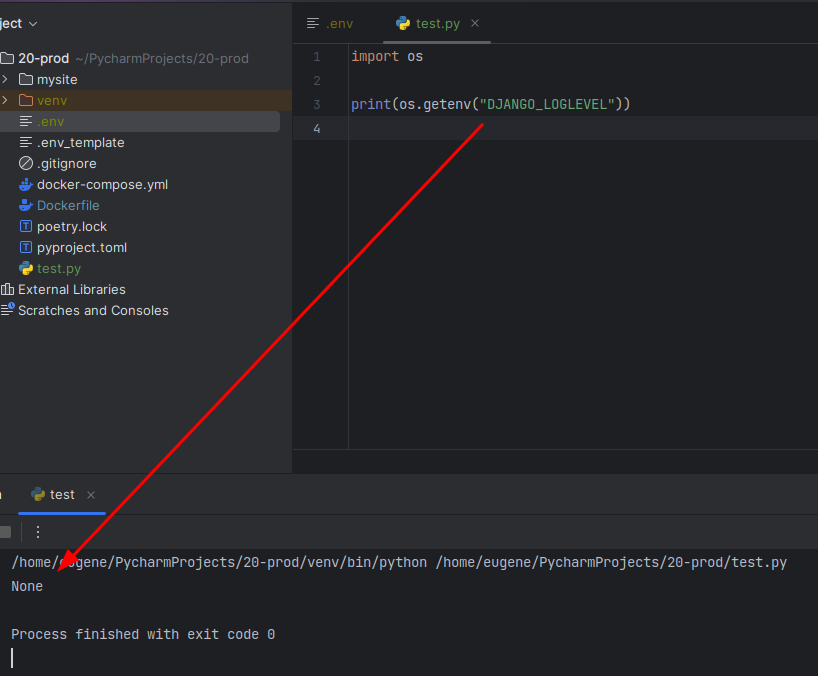Click the test.py Python icon in tree
The height and width of the screenshot is (676, 818).
pyautogui.click(x=26, y=268)
